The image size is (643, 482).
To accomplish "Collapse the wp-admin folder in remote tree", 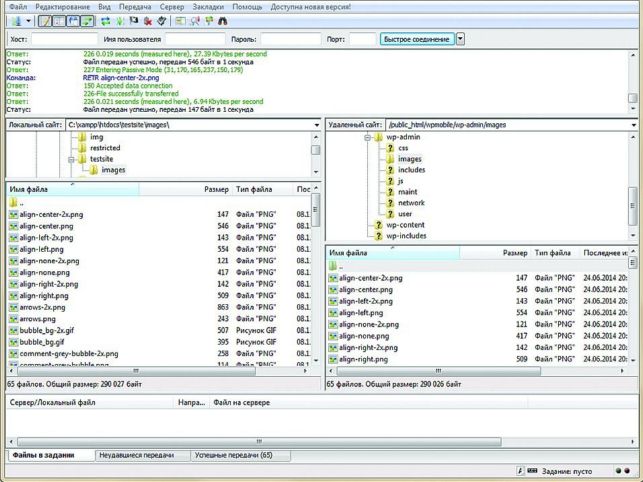I will 367,137.
